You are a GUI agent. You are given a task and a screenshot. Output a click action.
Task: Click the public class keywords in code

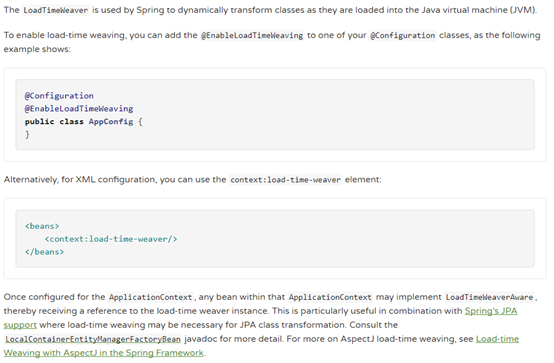[54, 122]
